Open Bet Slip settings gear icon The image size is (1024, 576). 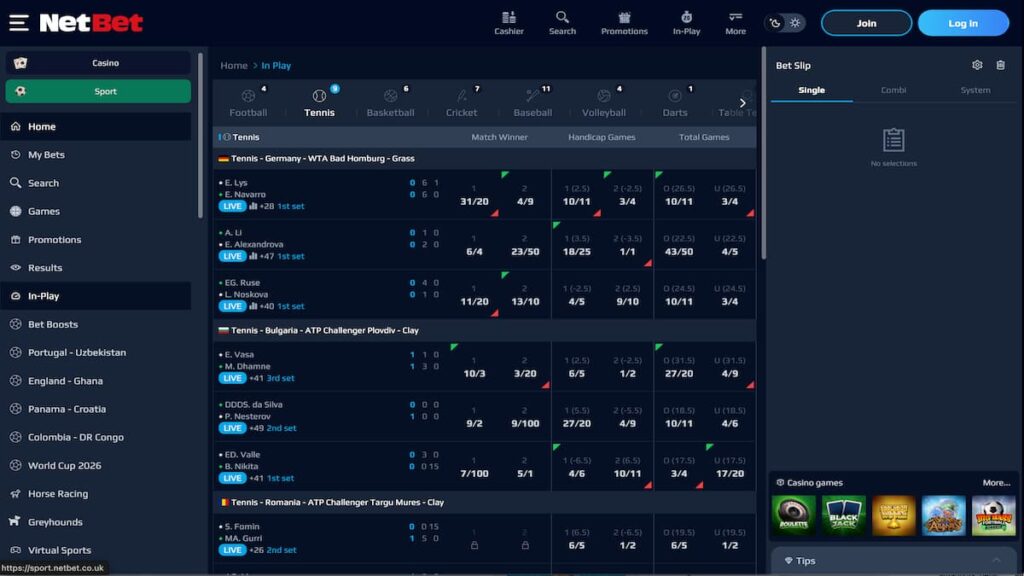(977, 65)
